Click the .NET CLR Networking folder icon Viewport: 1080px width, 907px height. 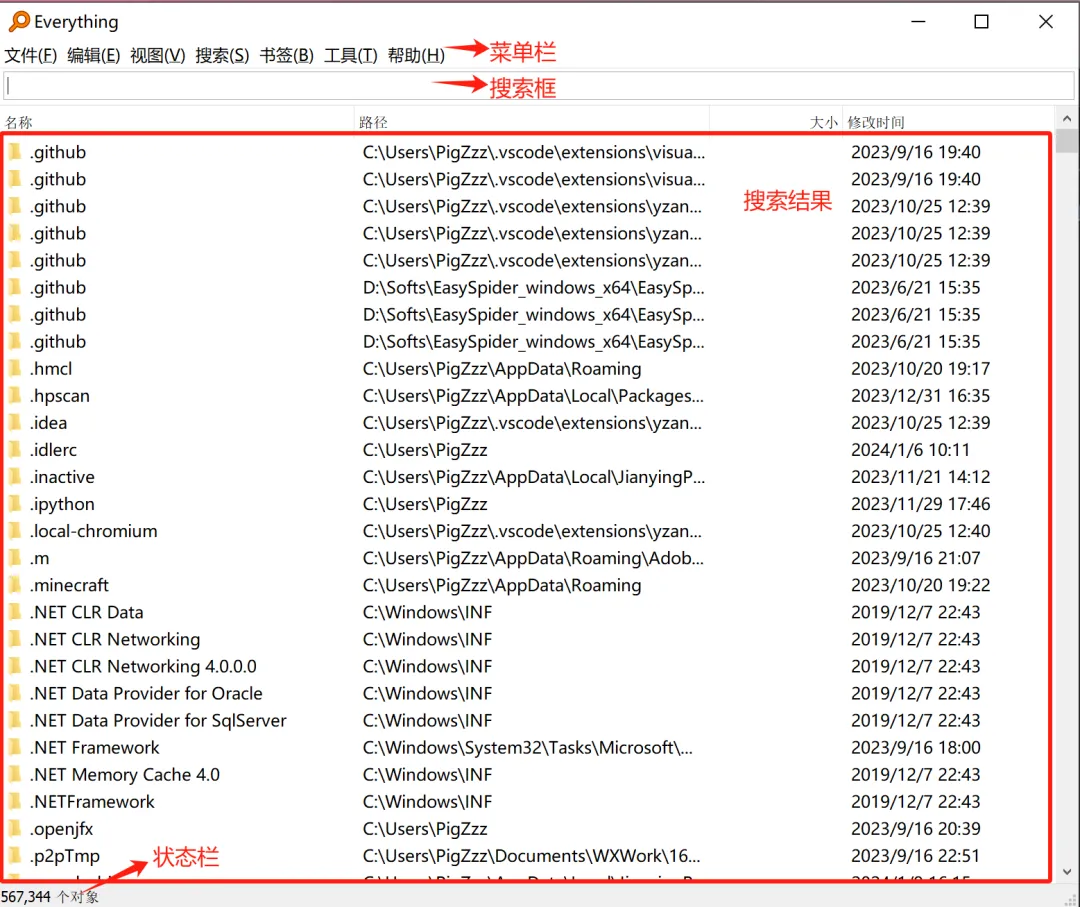15,639
